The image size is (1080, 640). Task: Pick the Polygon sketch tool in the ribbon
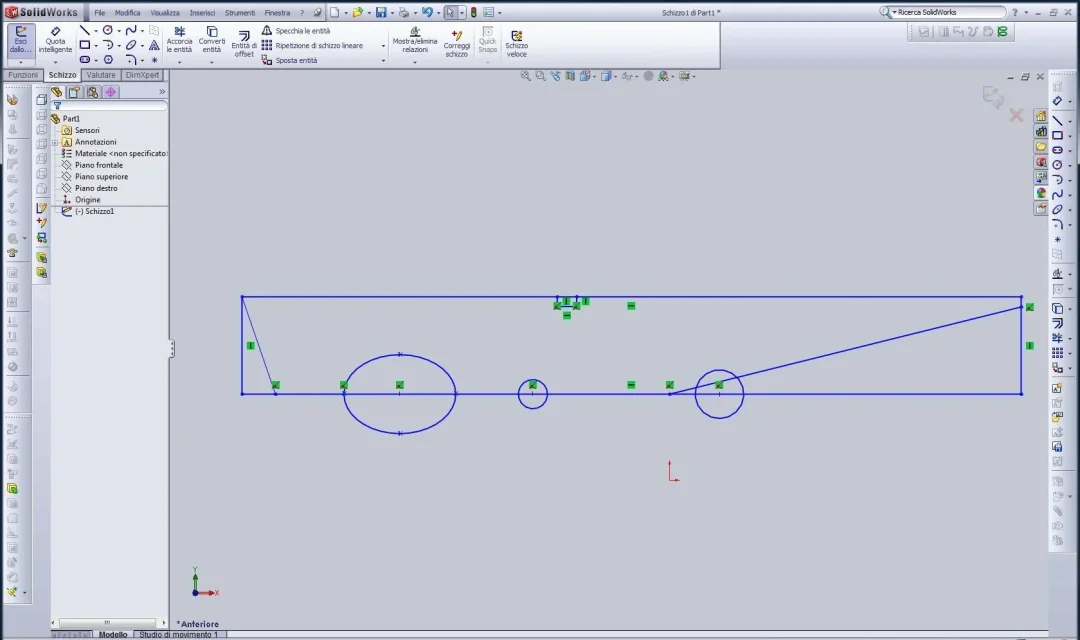pyautogui.click(x=108, y=60)
